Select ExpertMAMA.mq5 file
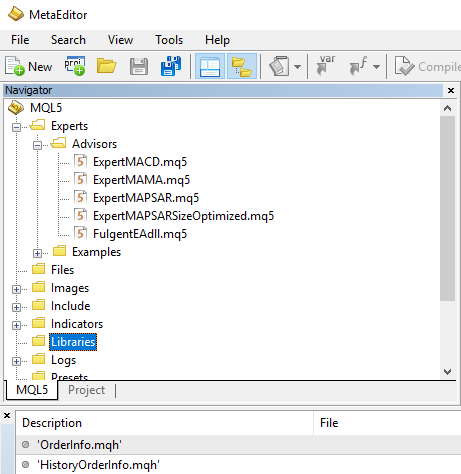The image size is (461, 474). [x=141, y=180]
